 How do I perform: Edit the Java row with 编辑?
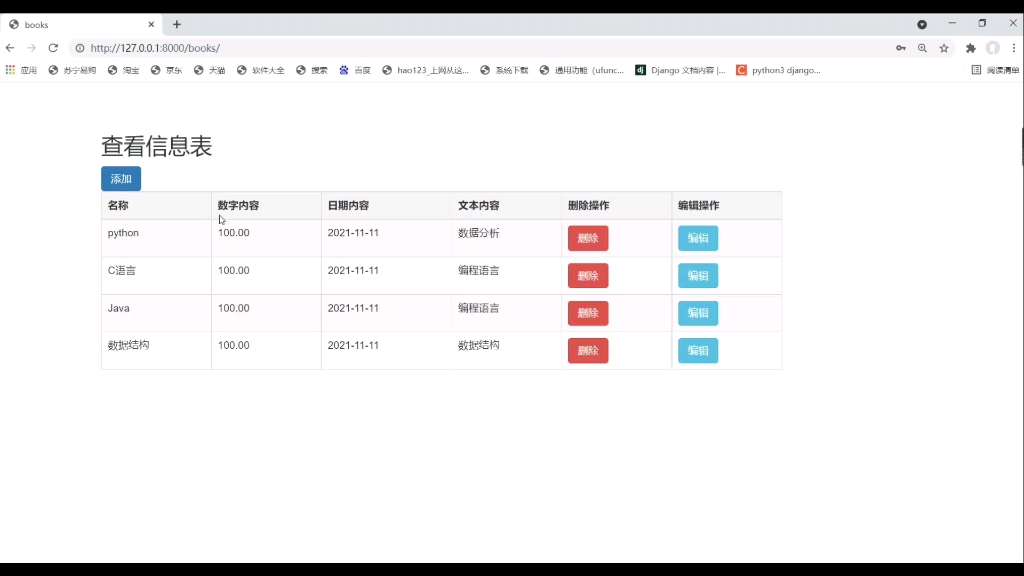coord(697,313)
